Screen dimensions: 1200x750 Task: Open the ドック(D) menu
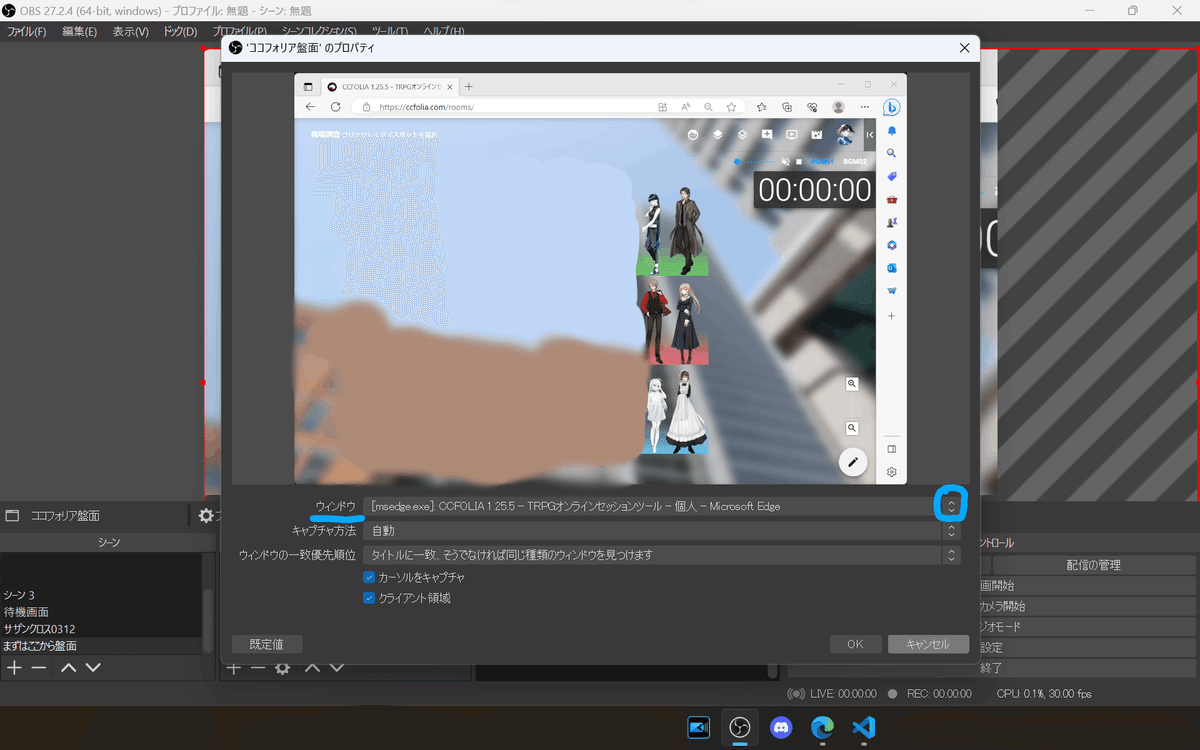click(180, 32)
